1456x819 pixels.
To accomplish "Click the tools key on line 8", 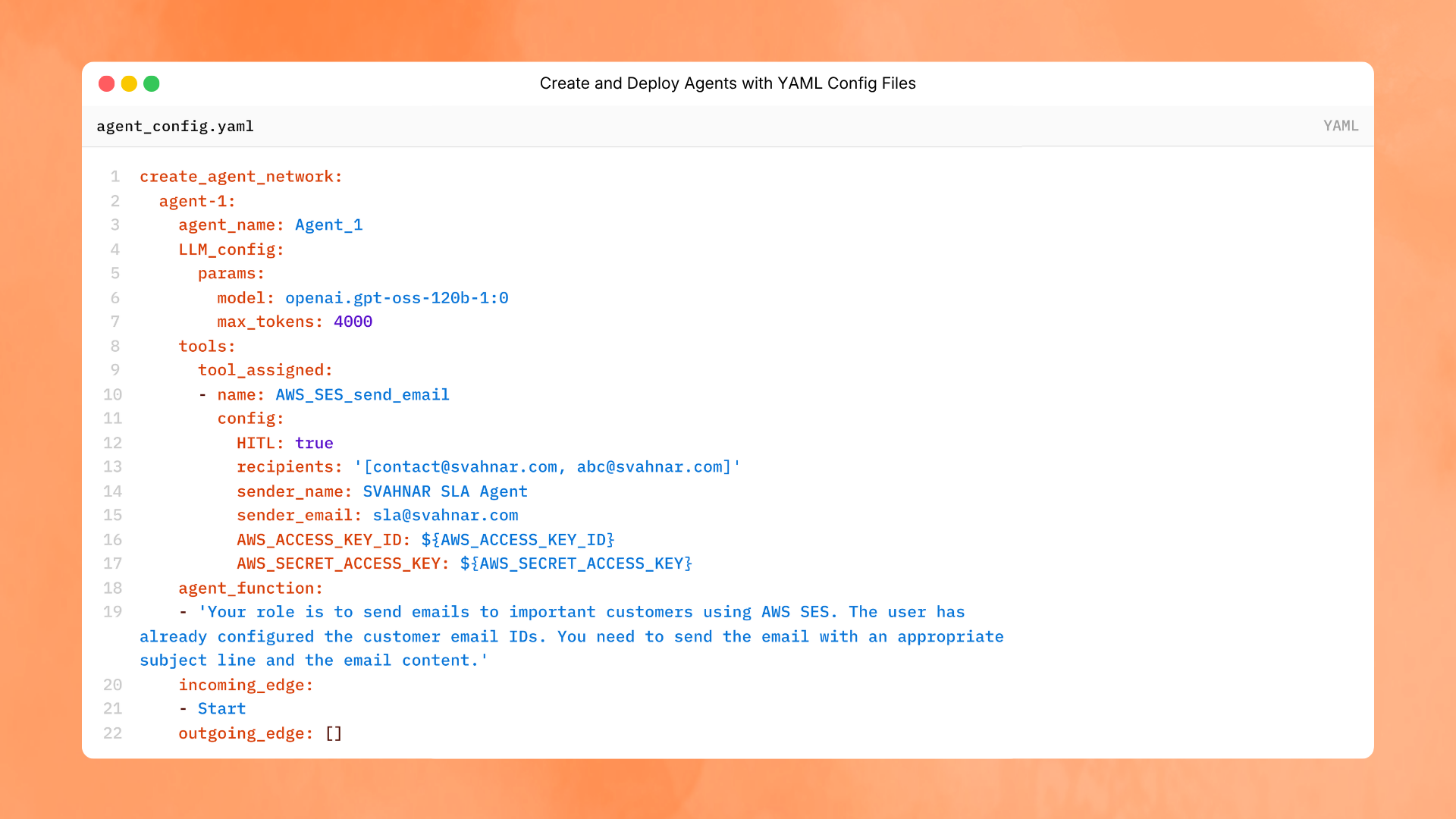I will pyautogui.click(x=207, y=347).
